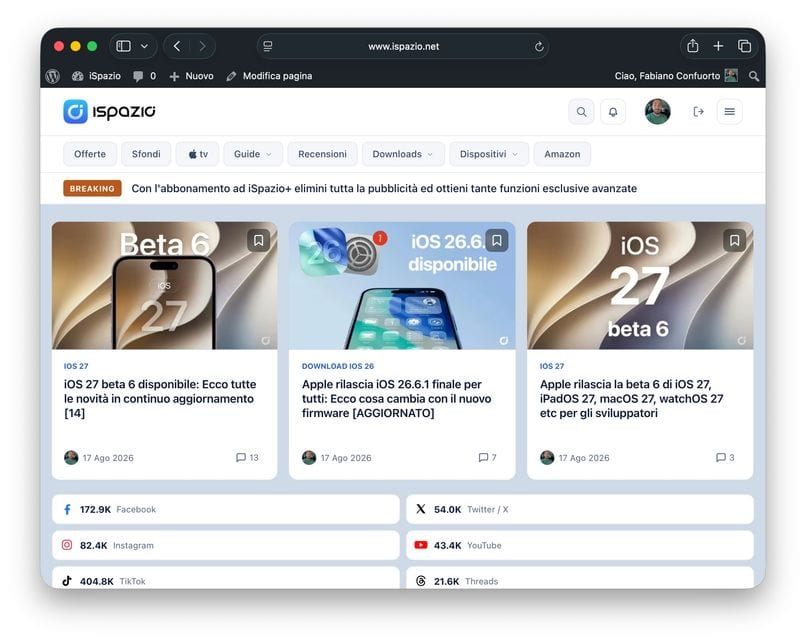The height and width of the screenshot is (642, 806).
Task: Open Ciao, Fabiano Confuorto account menu
Action: pyautogui.click(x=676, y=76)
